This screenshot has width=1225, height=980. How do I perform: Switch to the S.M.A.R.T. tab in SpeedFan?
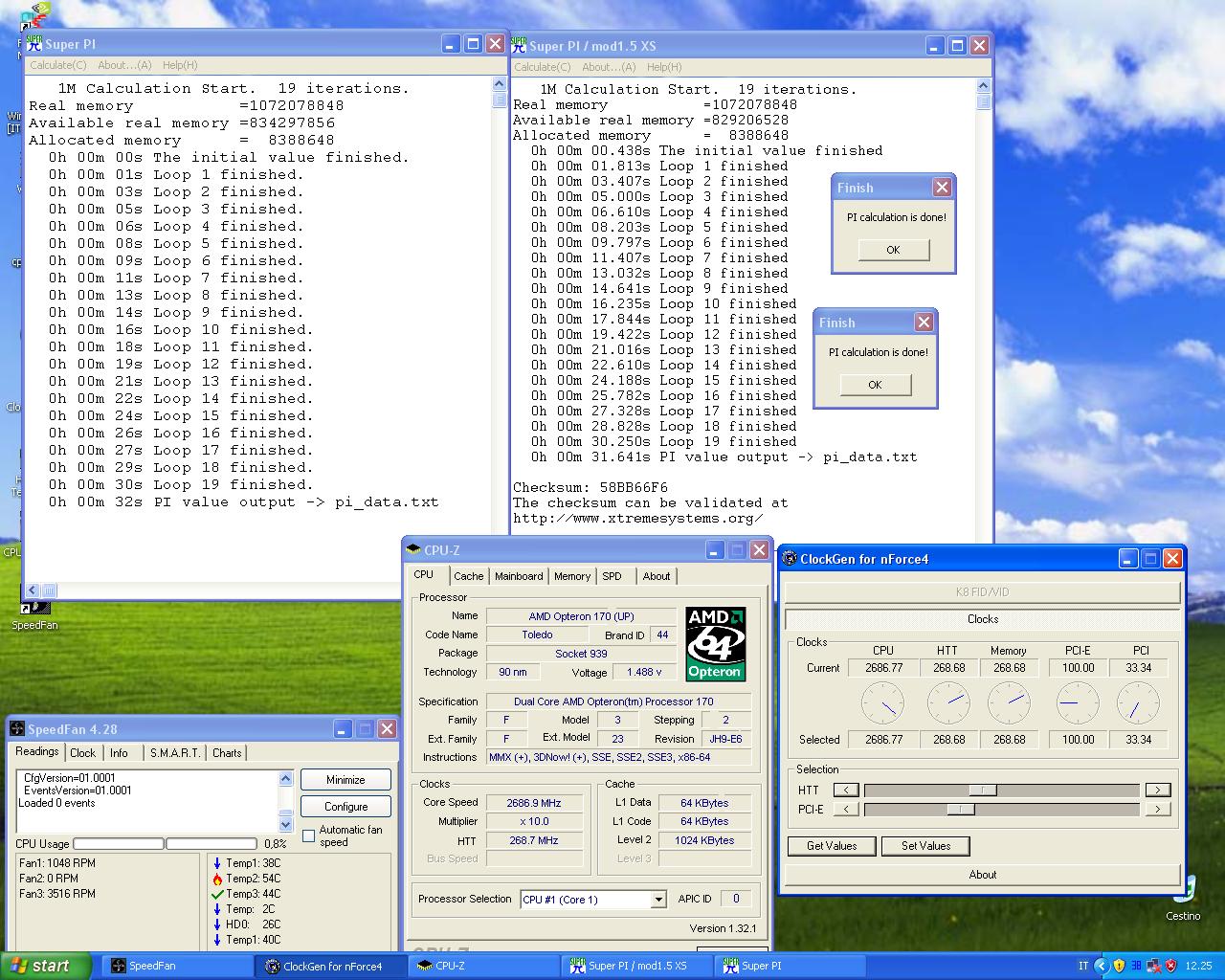click(x=175, y=753)
